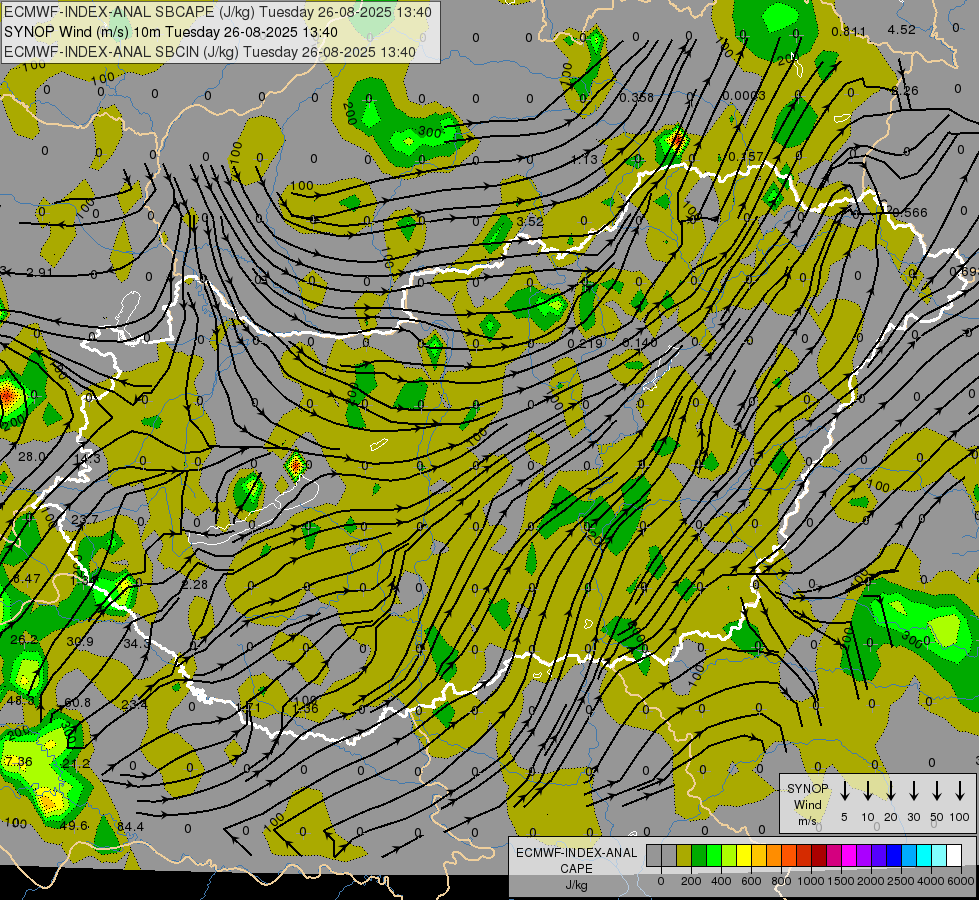The image size is (979, 900).
Task: Click the 0.811 value on the map
Action: point(849,31)
